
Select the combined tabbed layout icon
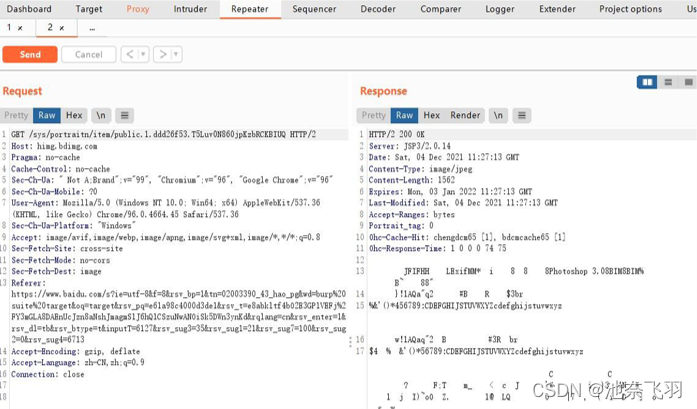coord(688,82)
